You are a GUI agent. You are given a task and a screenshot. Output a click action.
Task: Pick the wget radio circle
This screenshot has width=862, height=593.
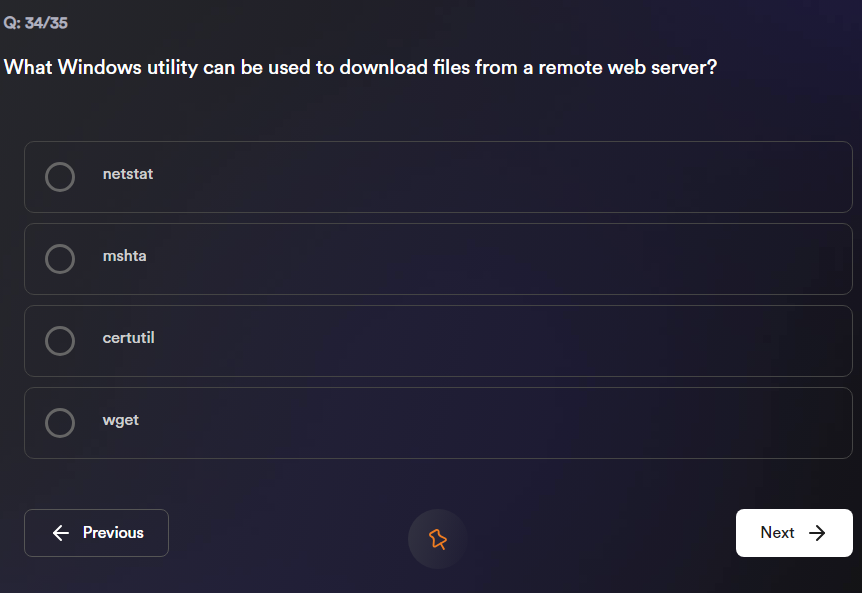[x=60, y=423]
